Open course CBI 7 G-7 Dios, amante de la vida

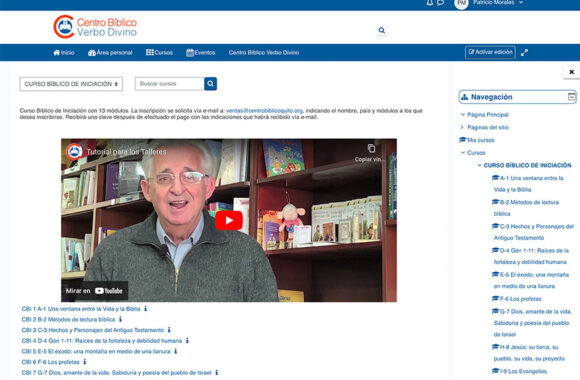[x=117, y=373]
